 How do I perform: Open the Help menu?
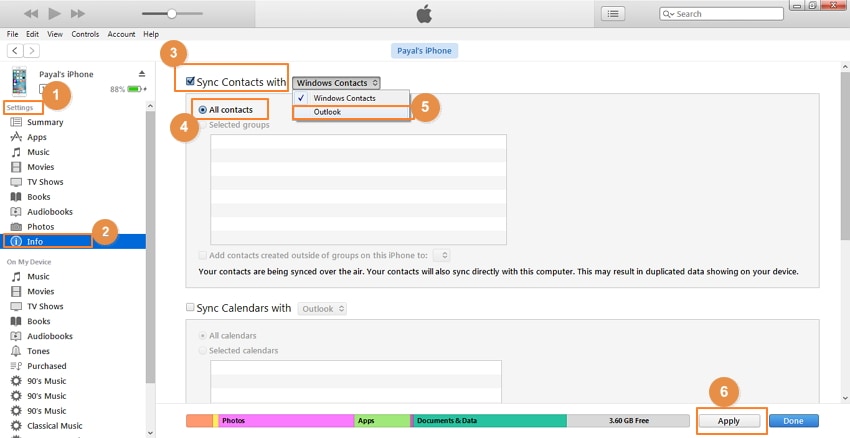click(x=151, y=34)
